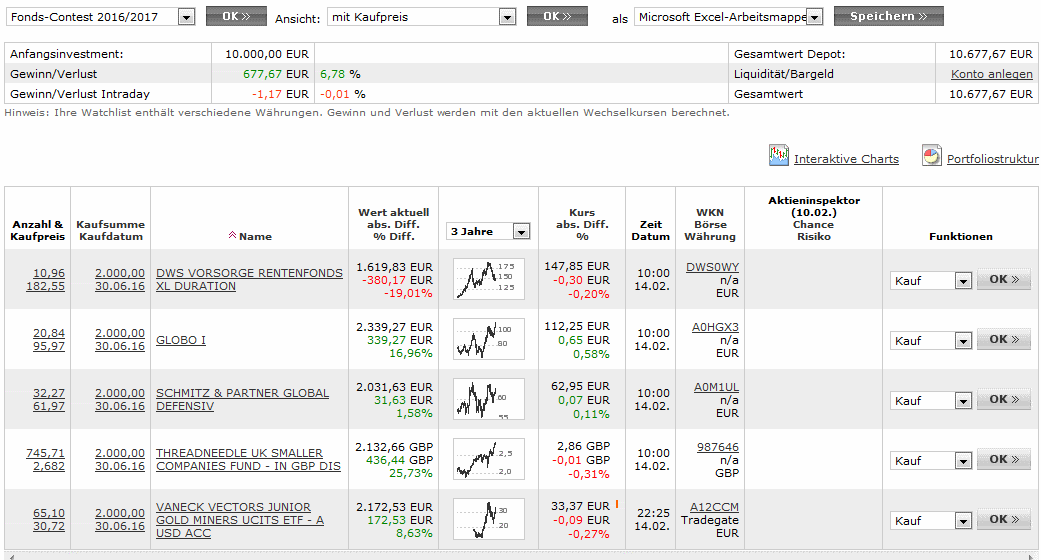1041x560 pixels.
Task: Click OK in the VanEck Vectors row
Action: click(1003, 520)
